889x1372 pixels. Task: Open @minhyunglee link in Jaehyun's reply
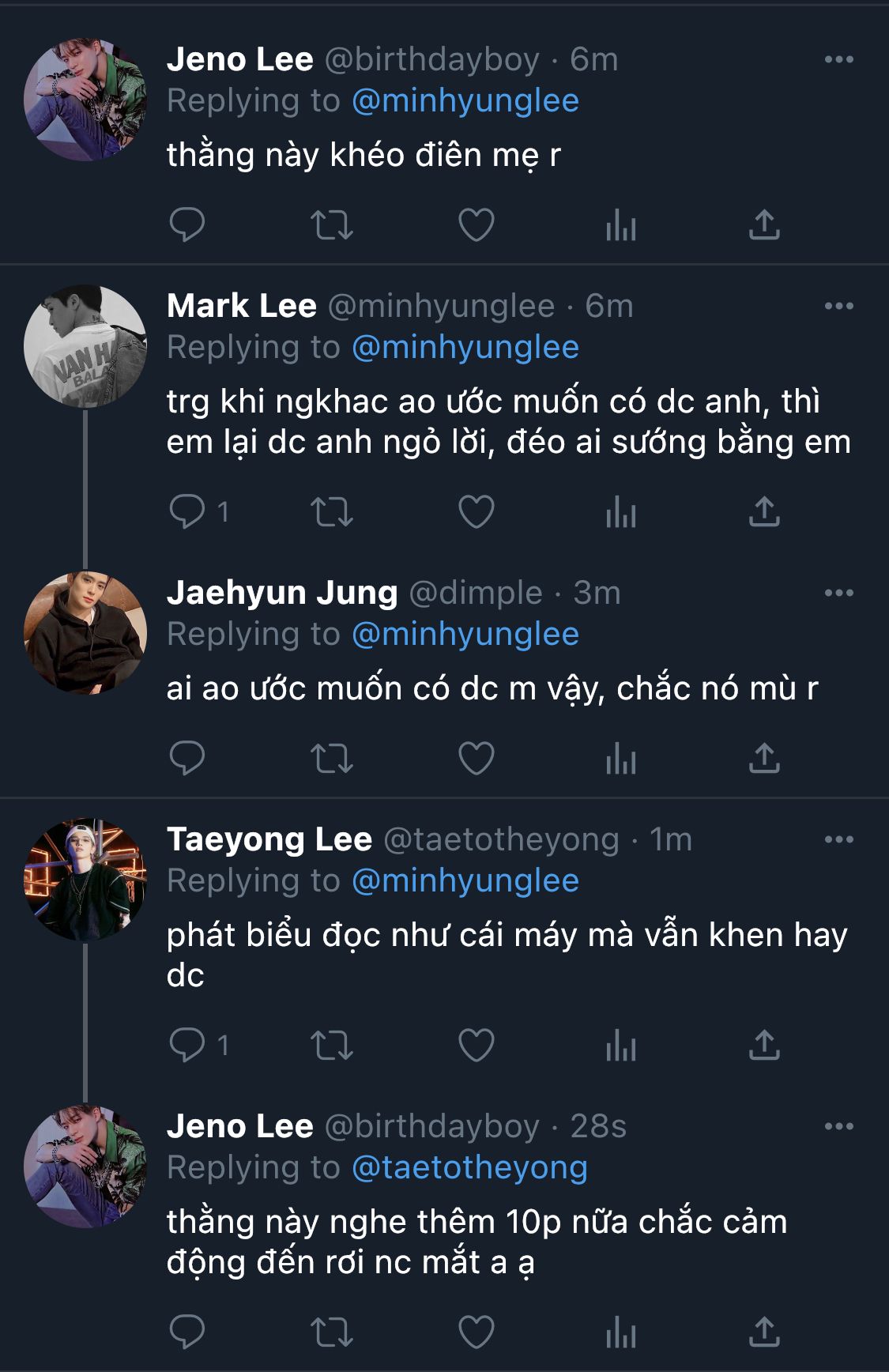465,634
